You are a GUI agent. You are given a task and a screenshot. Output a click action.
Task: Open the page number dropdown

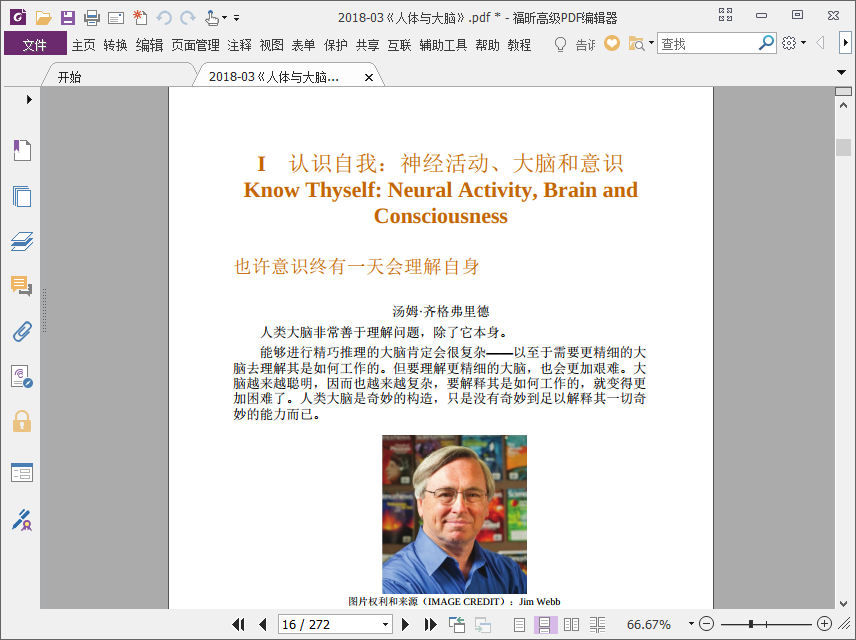pyautogui.click(x=386, y=624)
